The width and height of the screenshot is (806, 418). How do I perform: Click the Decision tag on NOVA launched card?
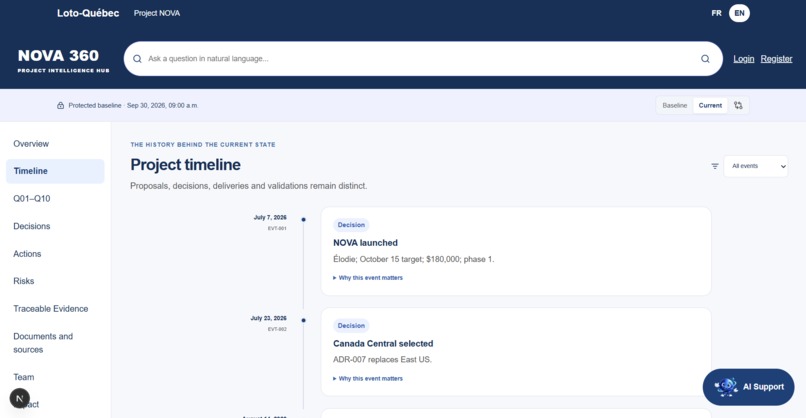(x=351, y=225)
